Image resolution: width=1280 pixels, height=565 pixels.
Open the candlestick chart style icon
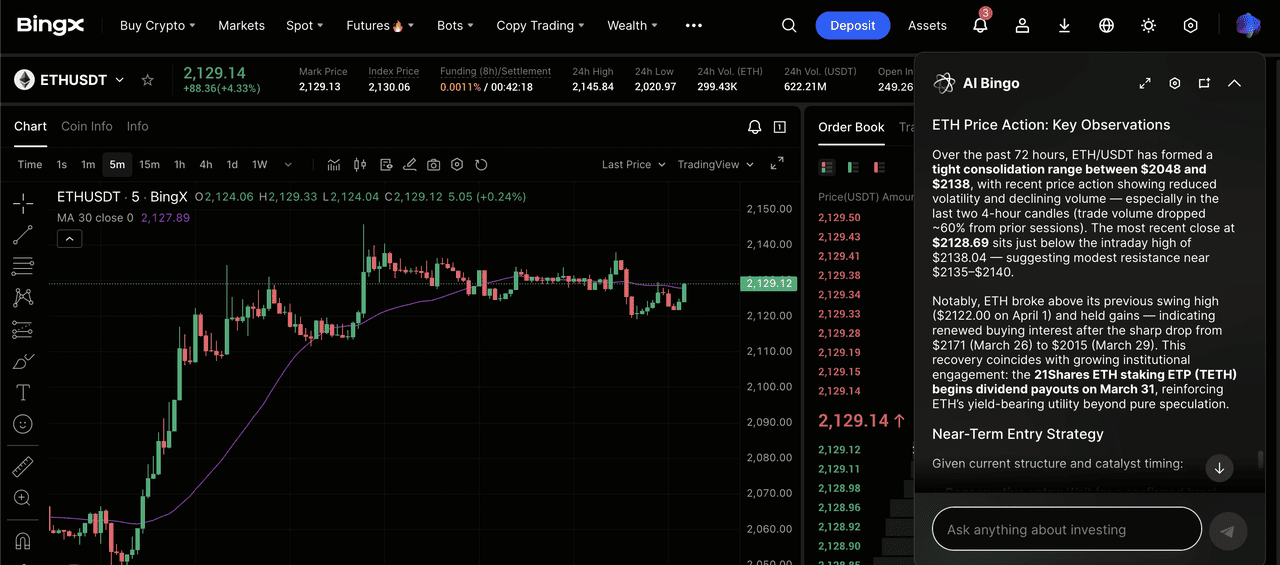coord(359,165)
